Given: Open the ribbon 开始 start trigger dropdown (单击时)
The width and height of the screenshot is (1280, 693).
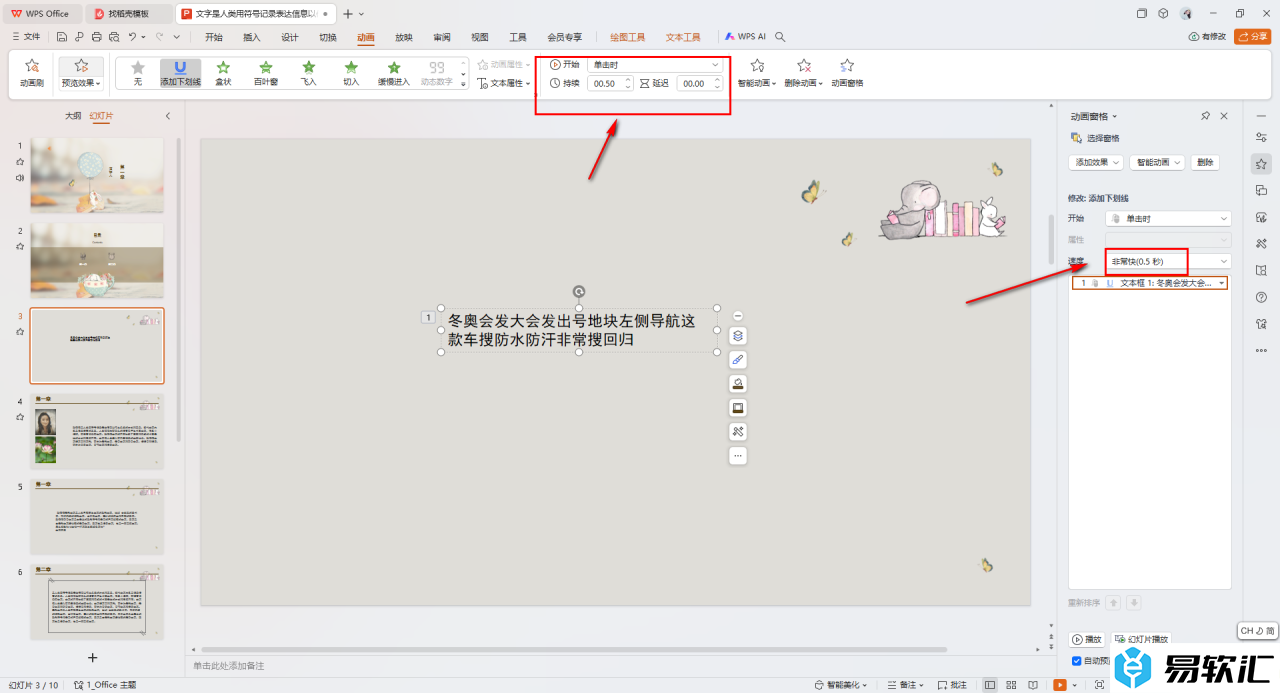Looking at the screenshot, I should [x=654, y=64].
